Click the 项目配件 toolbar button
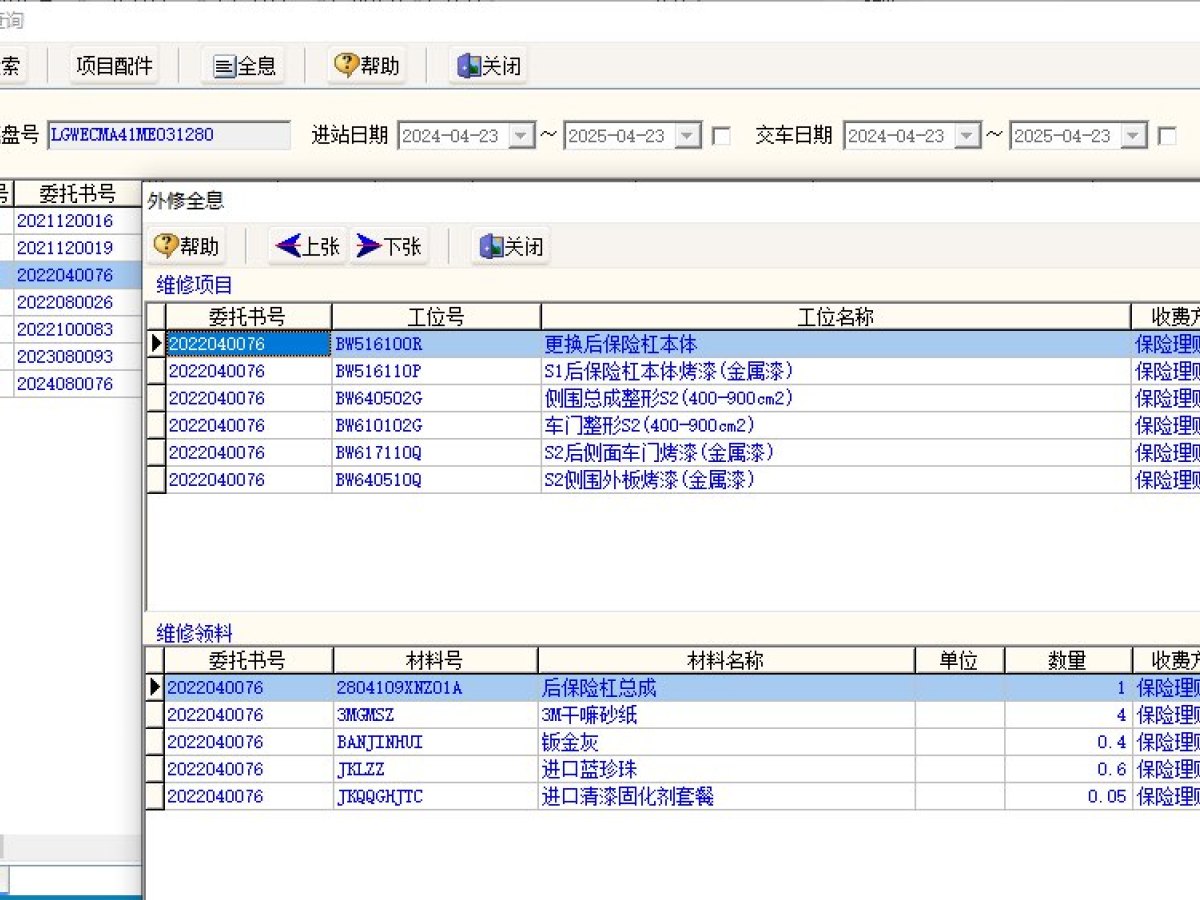 coord(115,66)
